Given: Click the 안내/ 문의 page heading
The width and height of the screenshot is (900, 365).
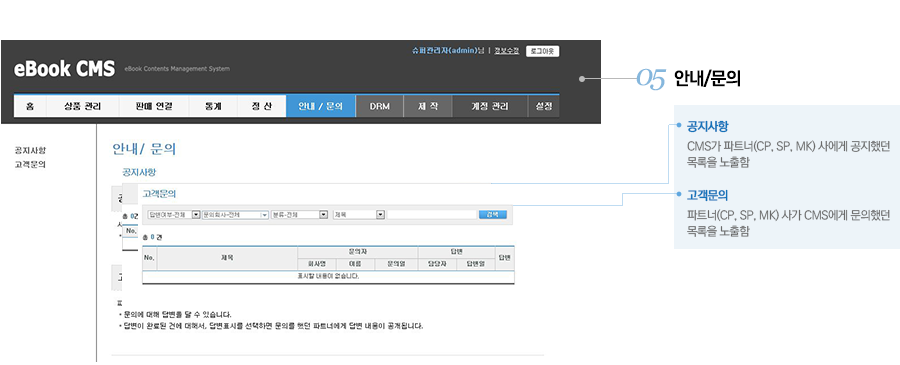Looking at the screenshot, I should pyautogui.click(x=144, y=149).
